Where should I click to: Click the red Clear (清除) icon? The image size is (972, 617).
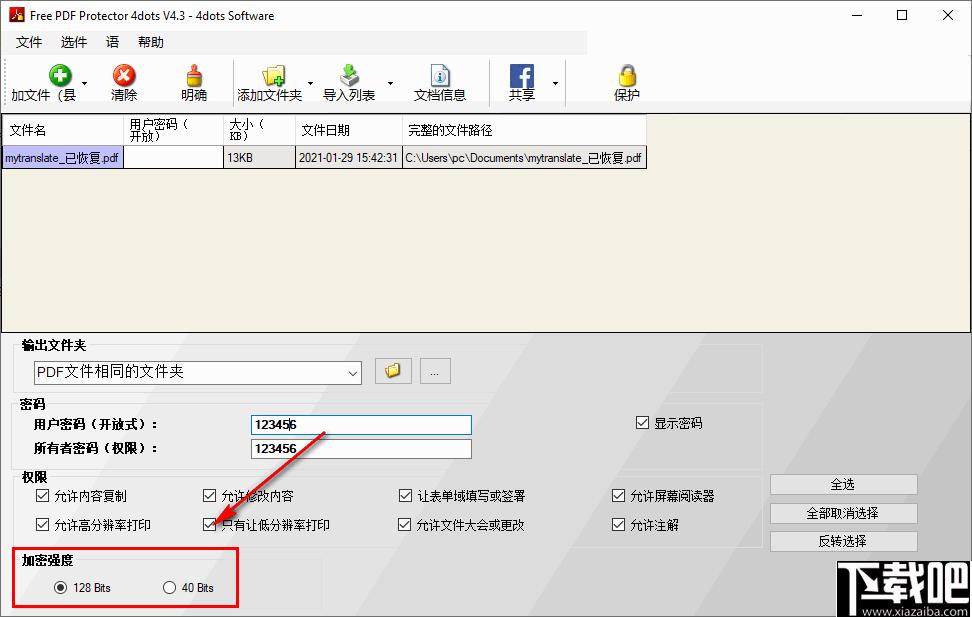[124, 76]
